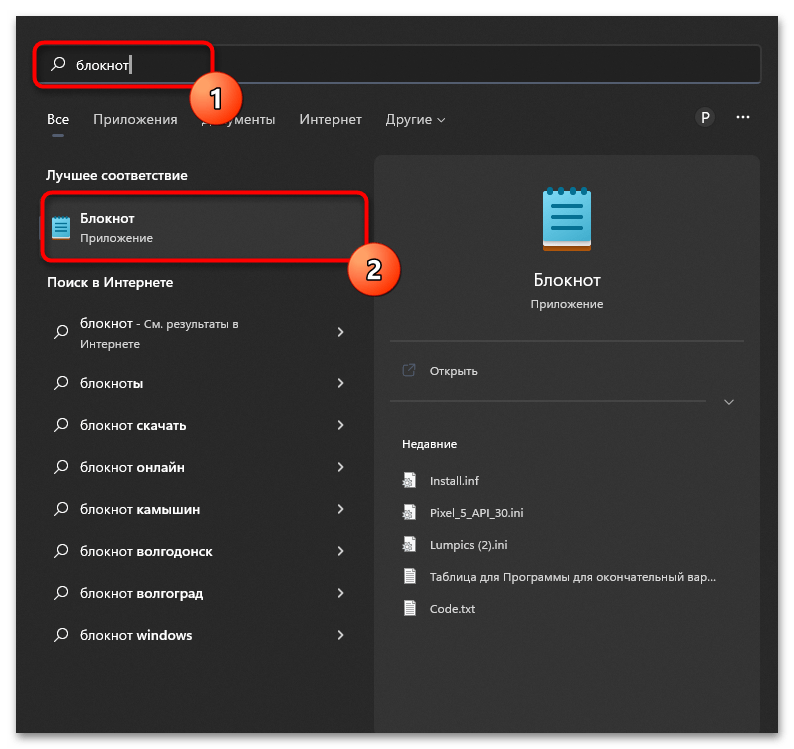Viewport: 794px width, 749px height.
Task: Open the 'Другие' filter dropdown
Action: (415, 120)
